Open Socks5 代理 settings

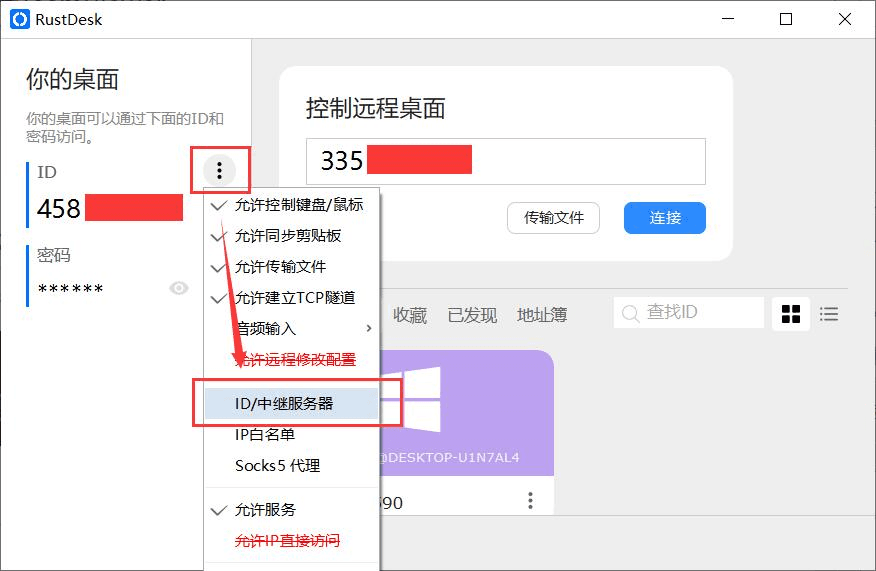292,465
